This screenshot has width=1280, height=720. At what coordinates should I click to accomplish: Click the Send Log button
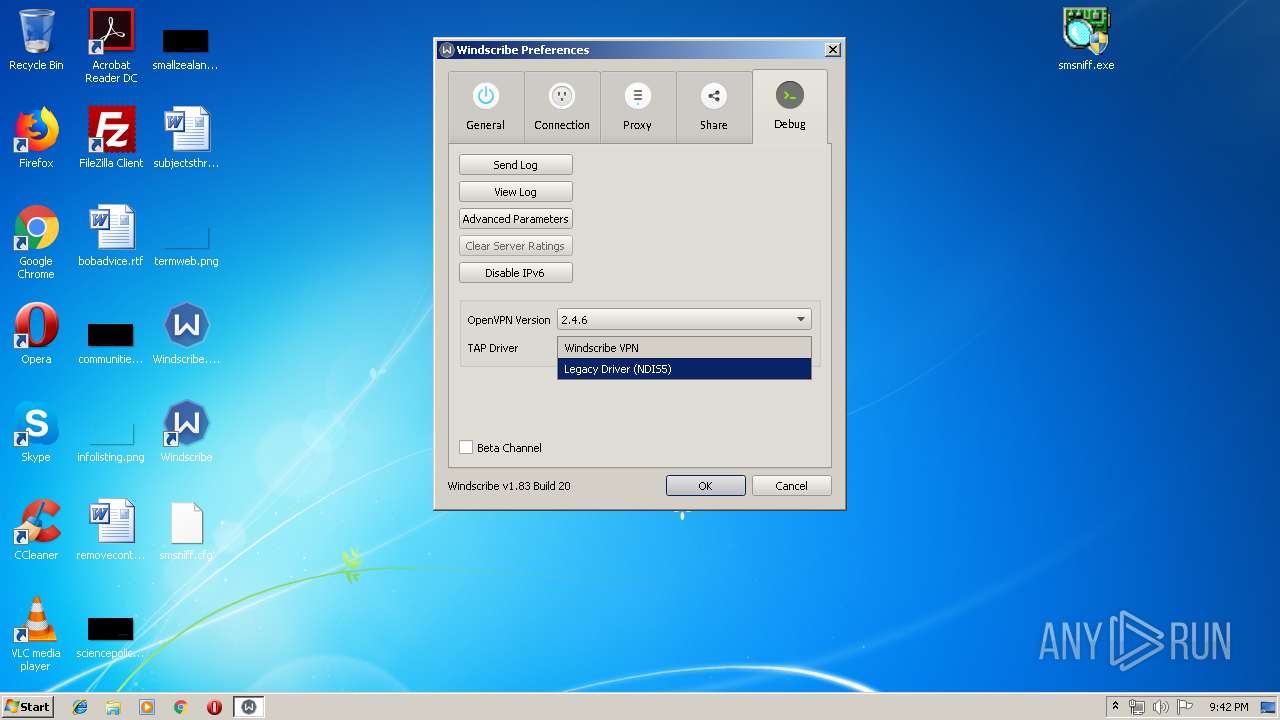(515, 165)
